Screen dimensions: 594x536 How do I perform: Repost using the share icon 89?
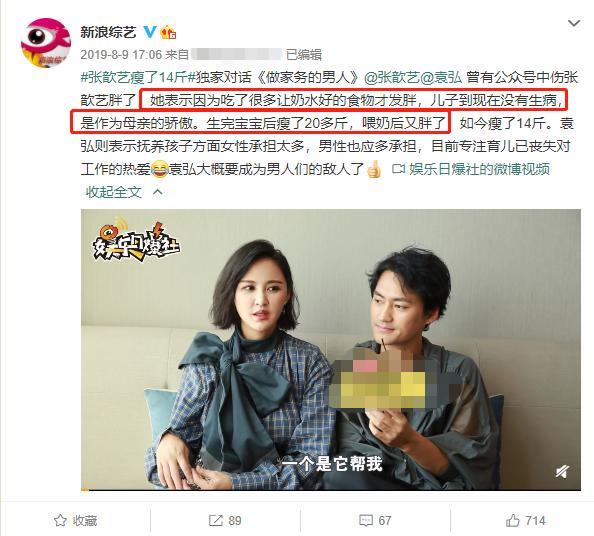[x=225, y=520]
